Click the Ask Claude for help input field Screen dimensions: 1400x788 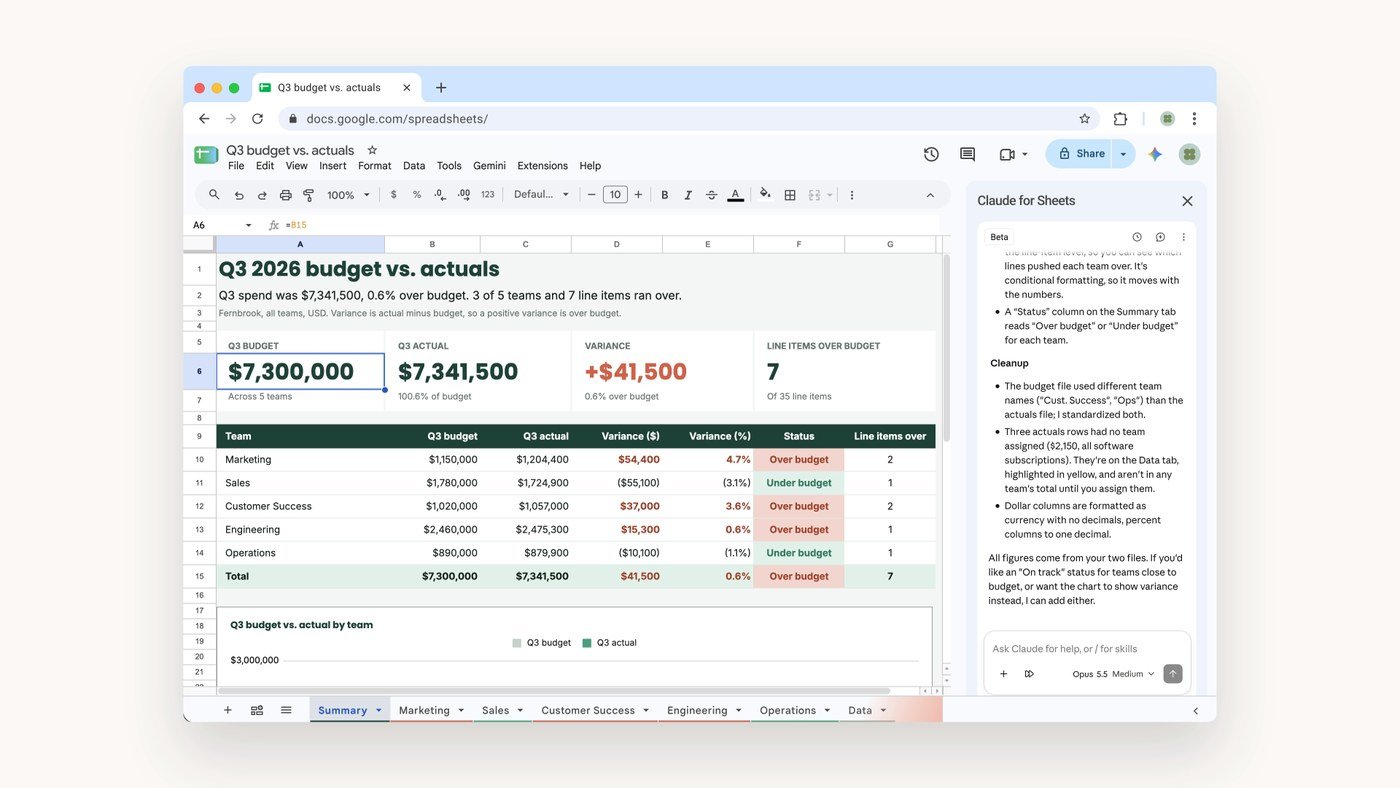click(x=1087, y=649)
